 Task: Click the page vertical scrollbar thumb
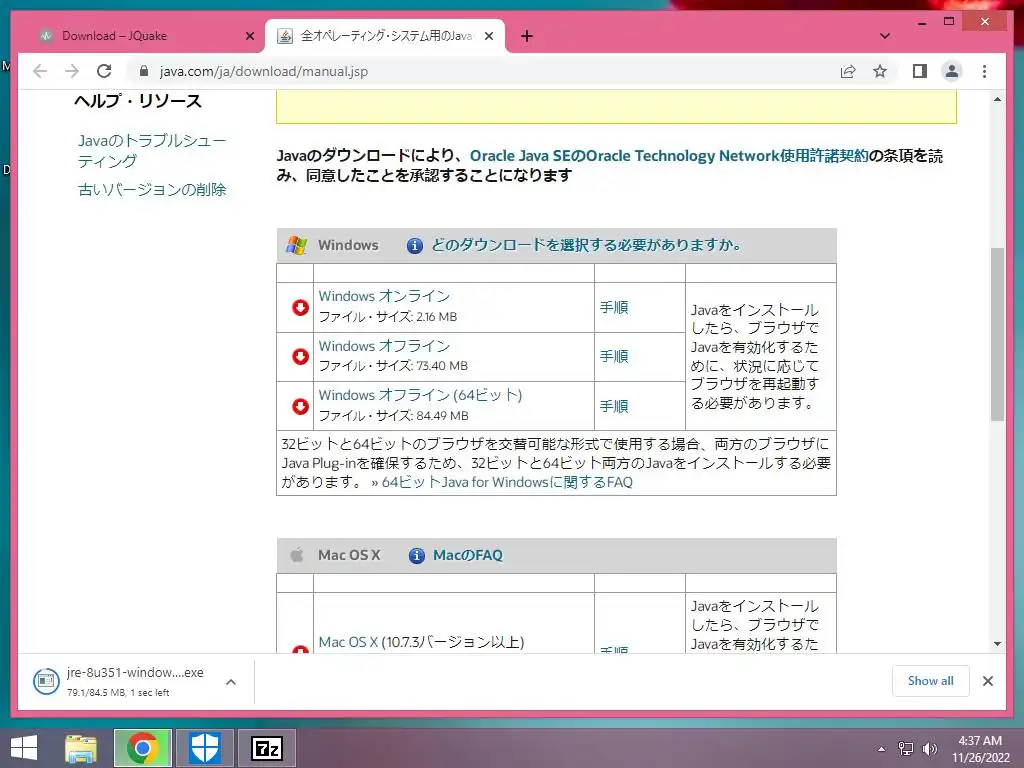tap(997, 334)
